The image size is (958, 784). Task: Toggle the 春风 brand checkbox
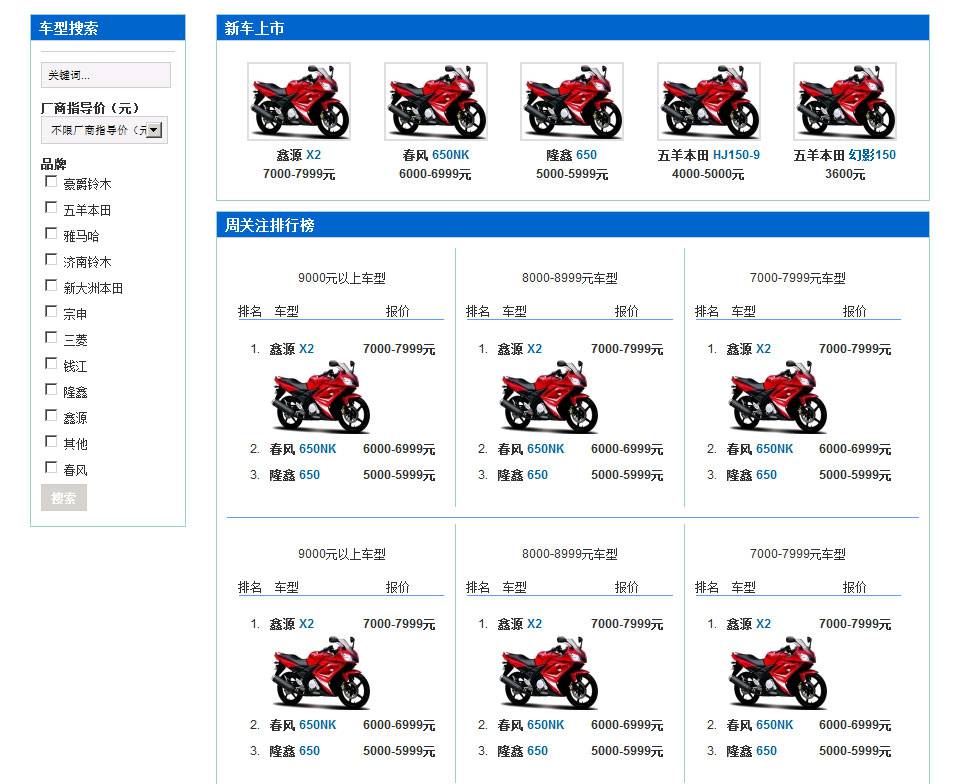pyautogui.click(x=51, y=468)
